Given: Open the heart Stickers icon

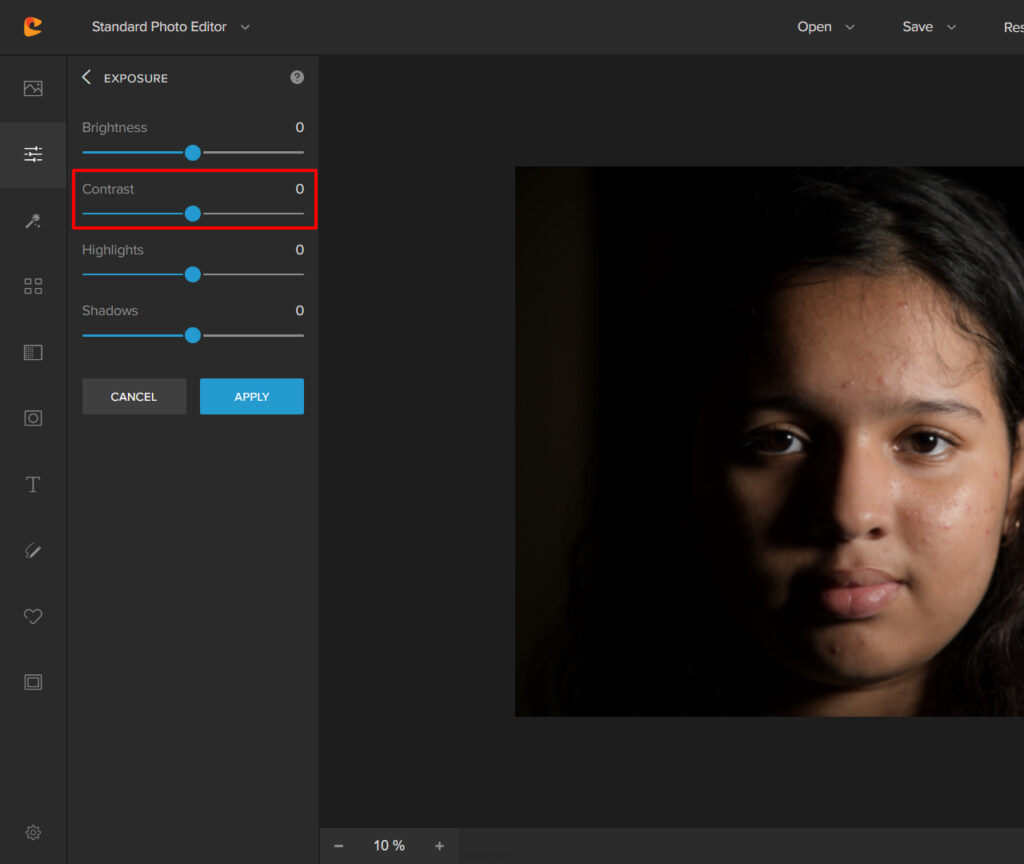Looking at the screenshot, I should click(x=33, y=617).
